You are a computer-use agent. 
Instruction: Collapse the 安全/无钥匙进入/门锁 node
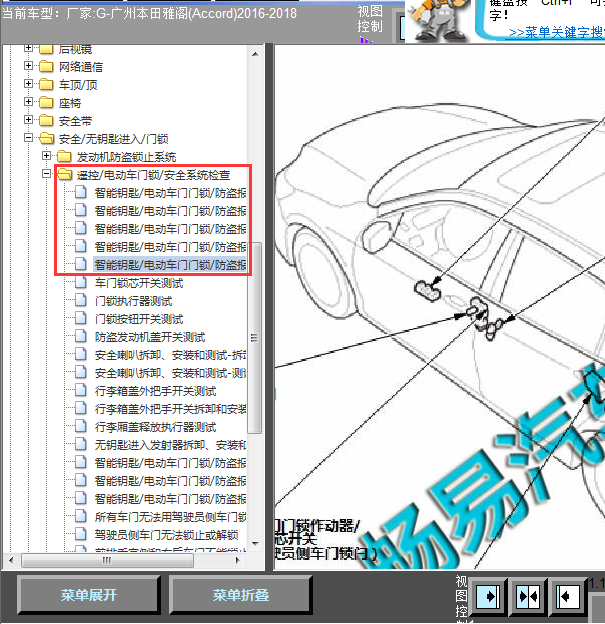coord(28,138)
